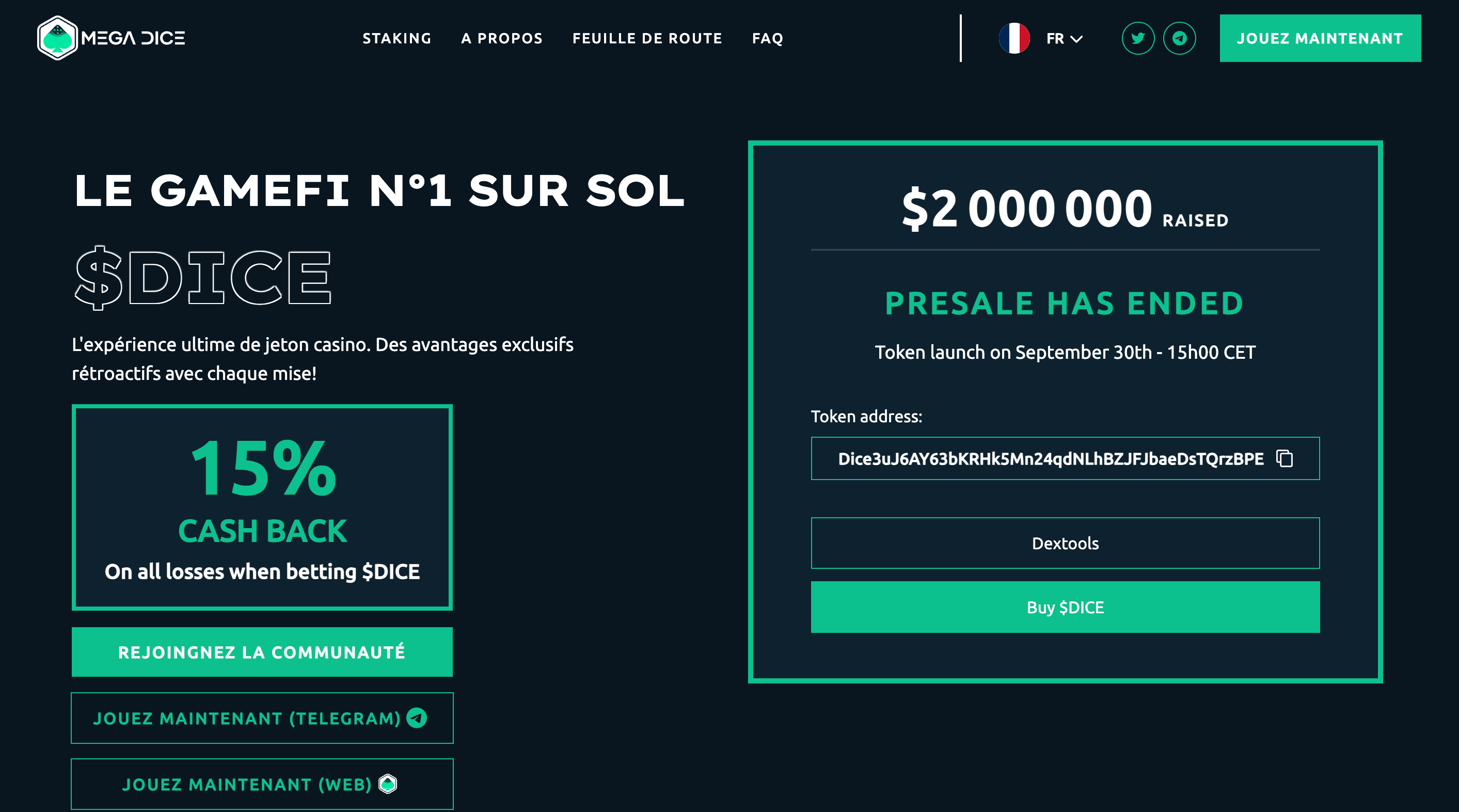Viewport: 1459px width, 812px height.
Task: Expand the FR language dropdown
Action: coord(1064,39)
